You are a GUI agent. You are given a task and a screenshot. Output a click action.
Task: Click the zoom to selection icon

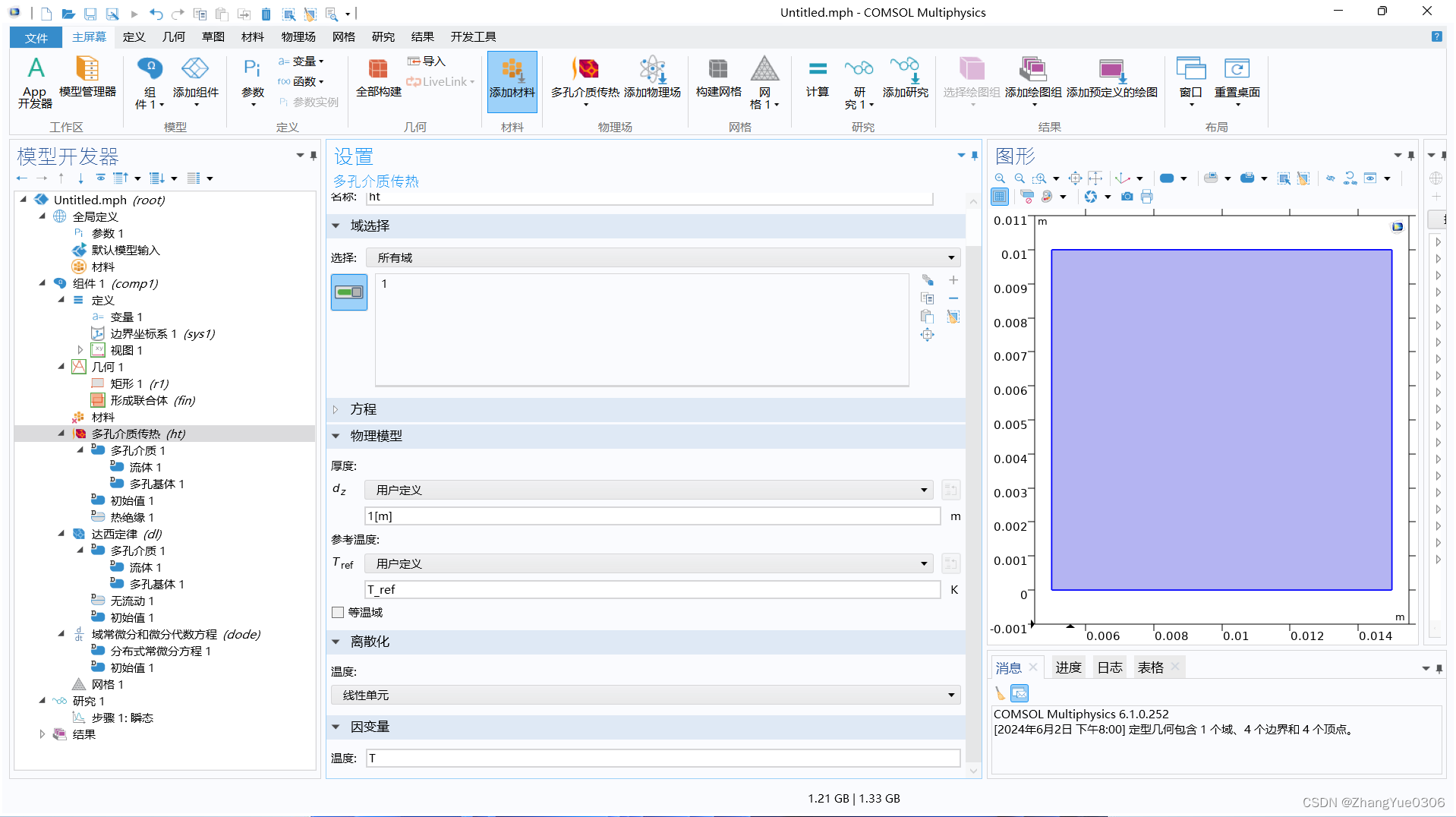point(927,335)
